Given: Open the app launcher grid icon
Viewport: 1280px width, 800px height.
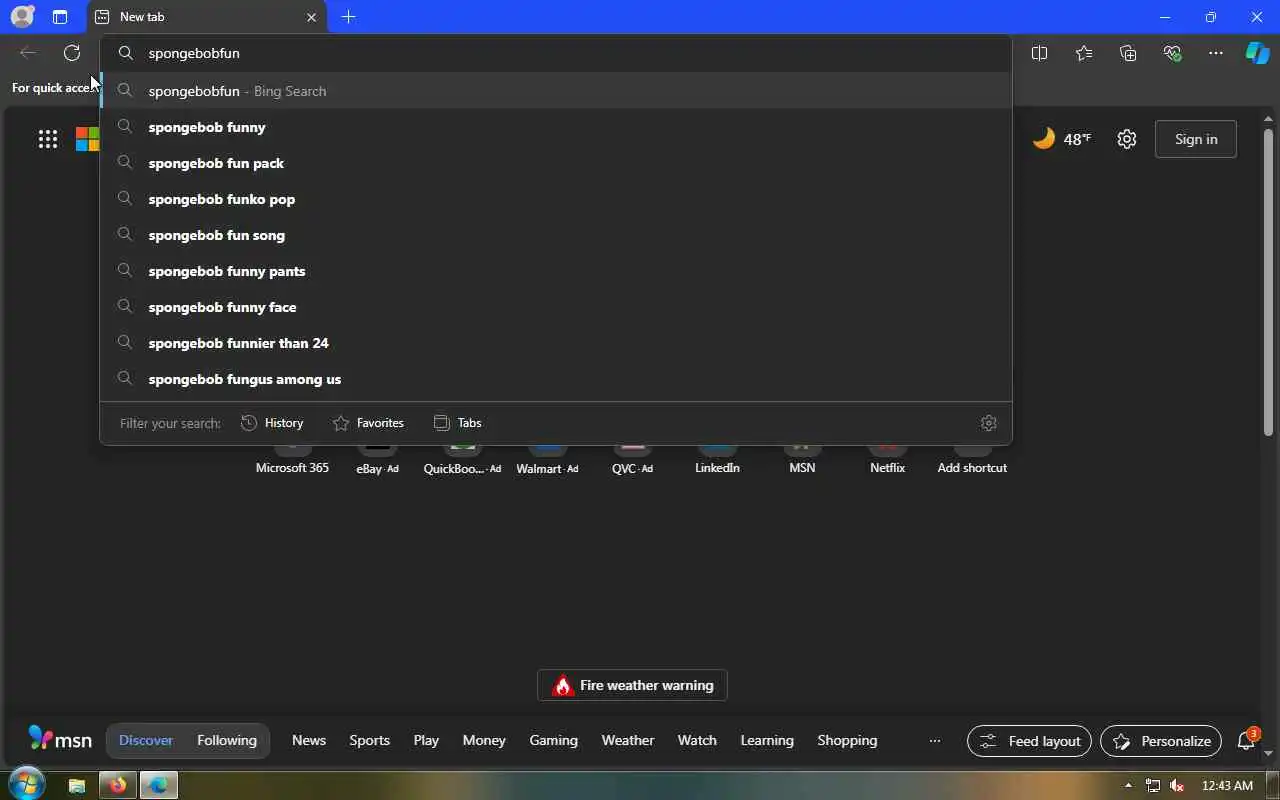Looking at the screenshot, I should click(x=48, y=139).
